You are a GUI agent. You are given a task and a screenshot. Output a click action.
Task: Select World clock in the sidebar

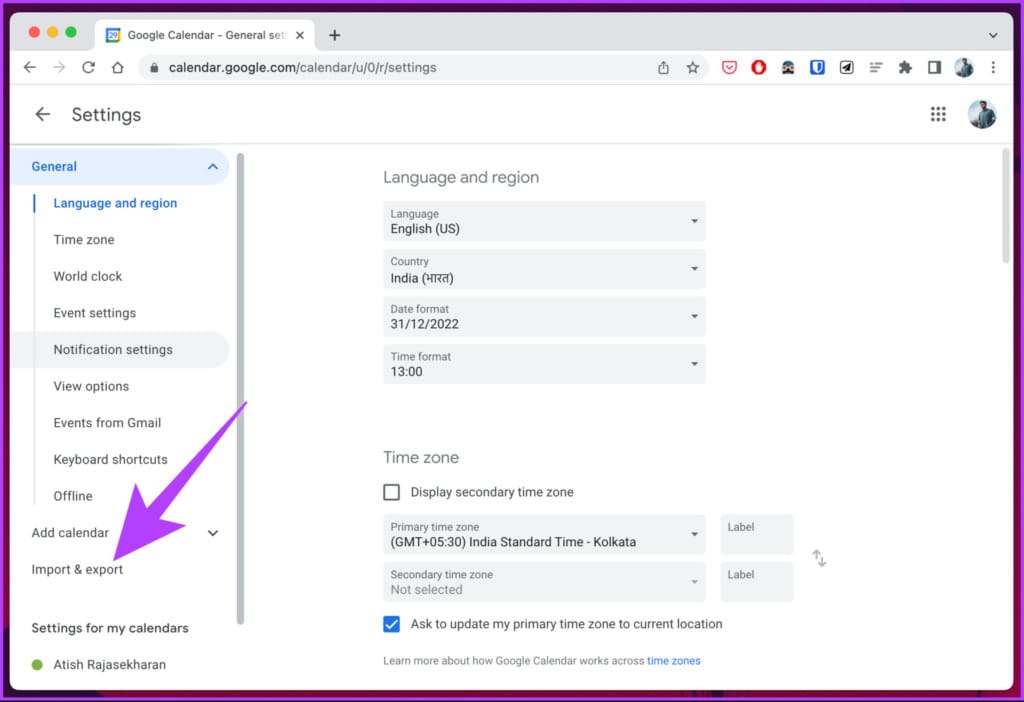[x=88, y=276]
